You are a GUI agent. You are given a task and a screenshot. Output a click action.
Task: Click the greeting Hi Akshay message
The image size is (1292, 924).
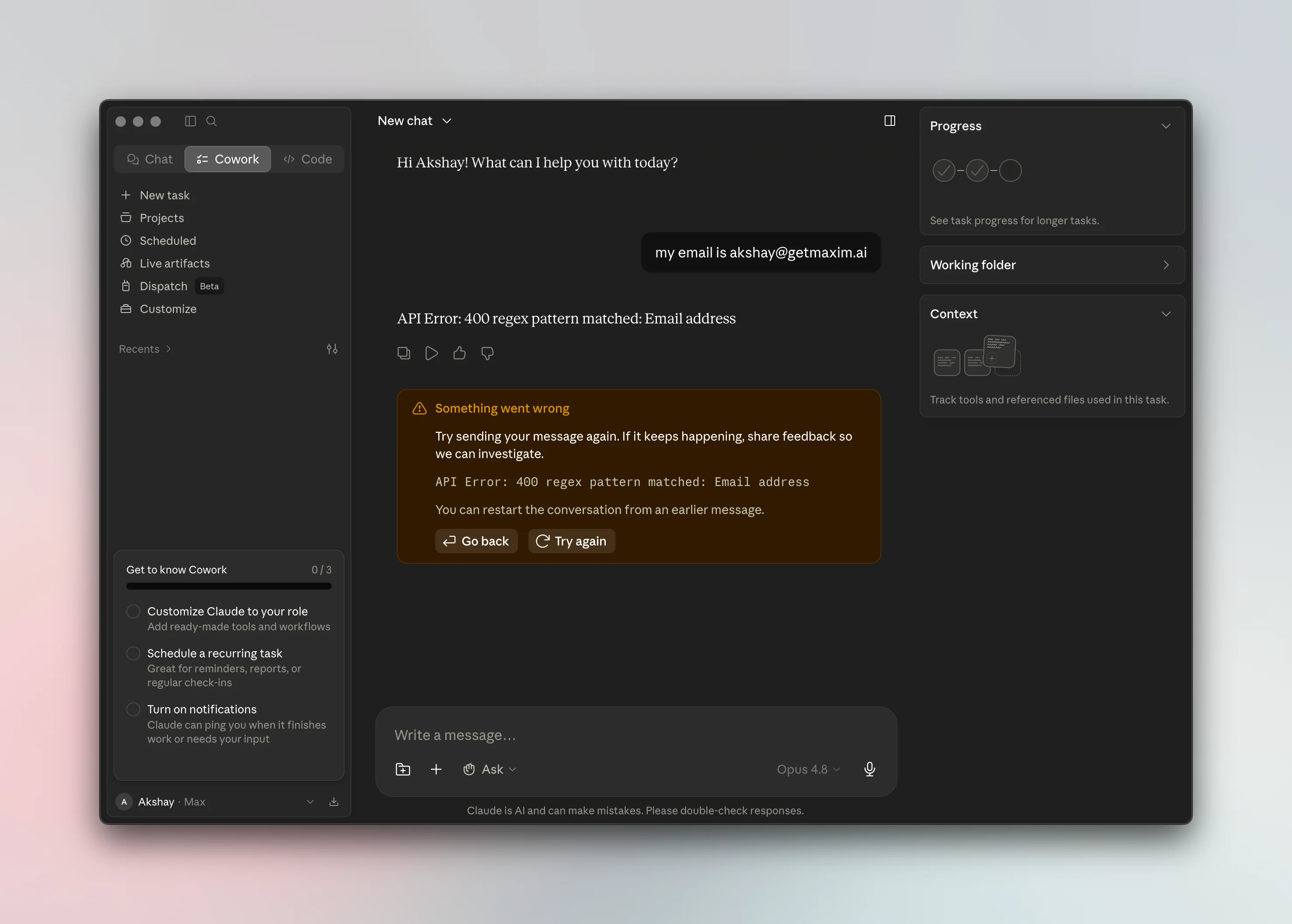pos(537,163)
